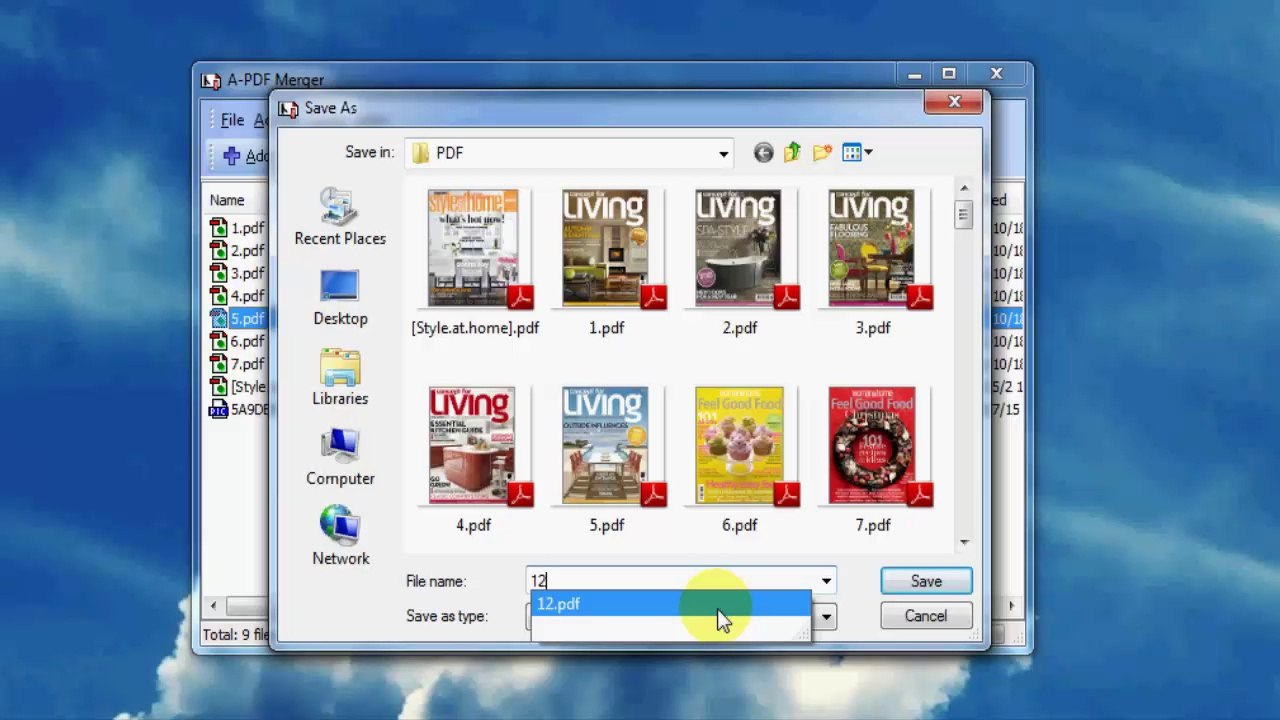Click the A-PDF Merger horizontal scrollbar left arrow
Viewport: 1280px width, 720px height.
coord(212,606)
